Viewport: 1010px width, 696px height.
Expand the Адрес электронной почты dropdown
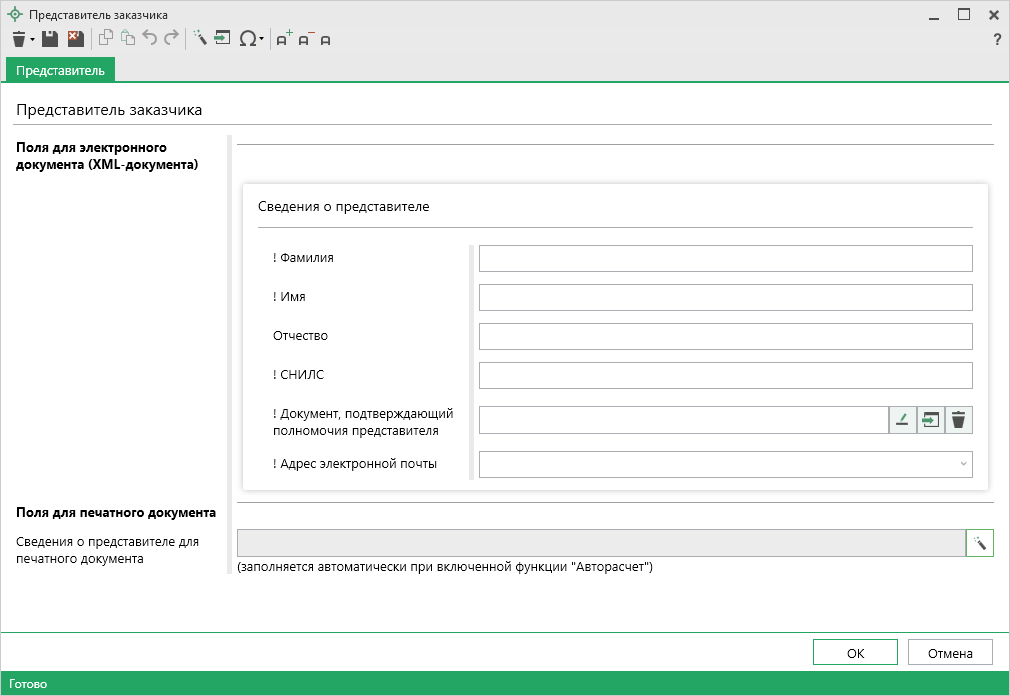pyautogui.click(x=963, y=464)
